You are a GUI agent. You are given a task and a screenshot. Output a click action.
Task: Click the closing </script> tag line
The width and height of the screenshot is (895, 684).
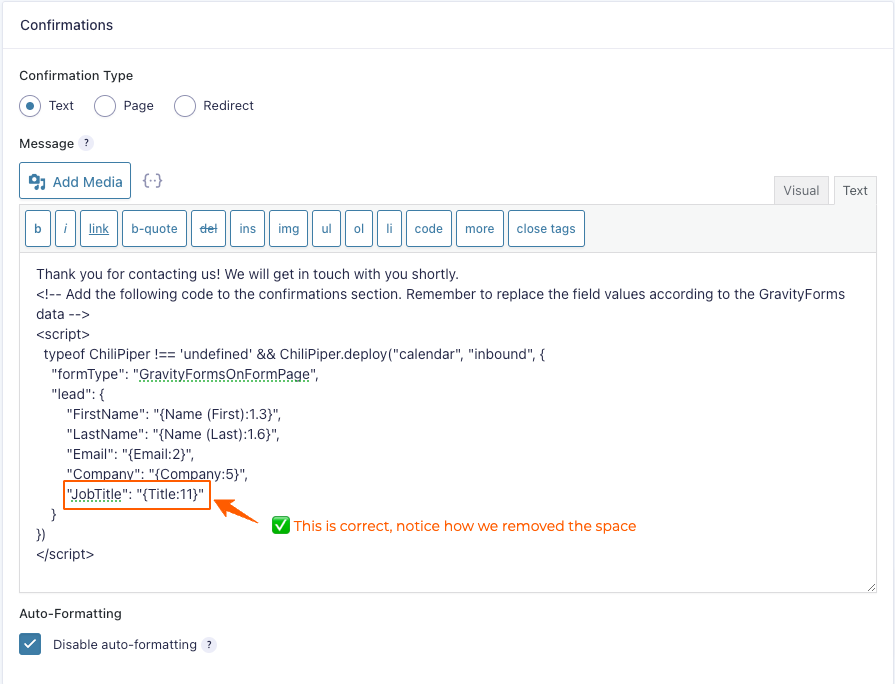65,554
